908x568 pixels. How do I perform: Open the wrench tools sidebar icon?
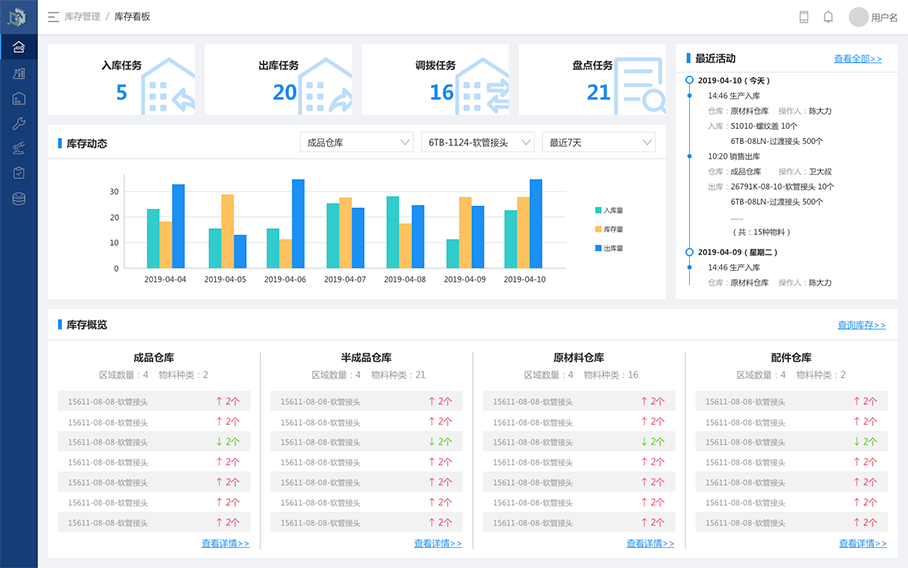click(x=19, y=123)
